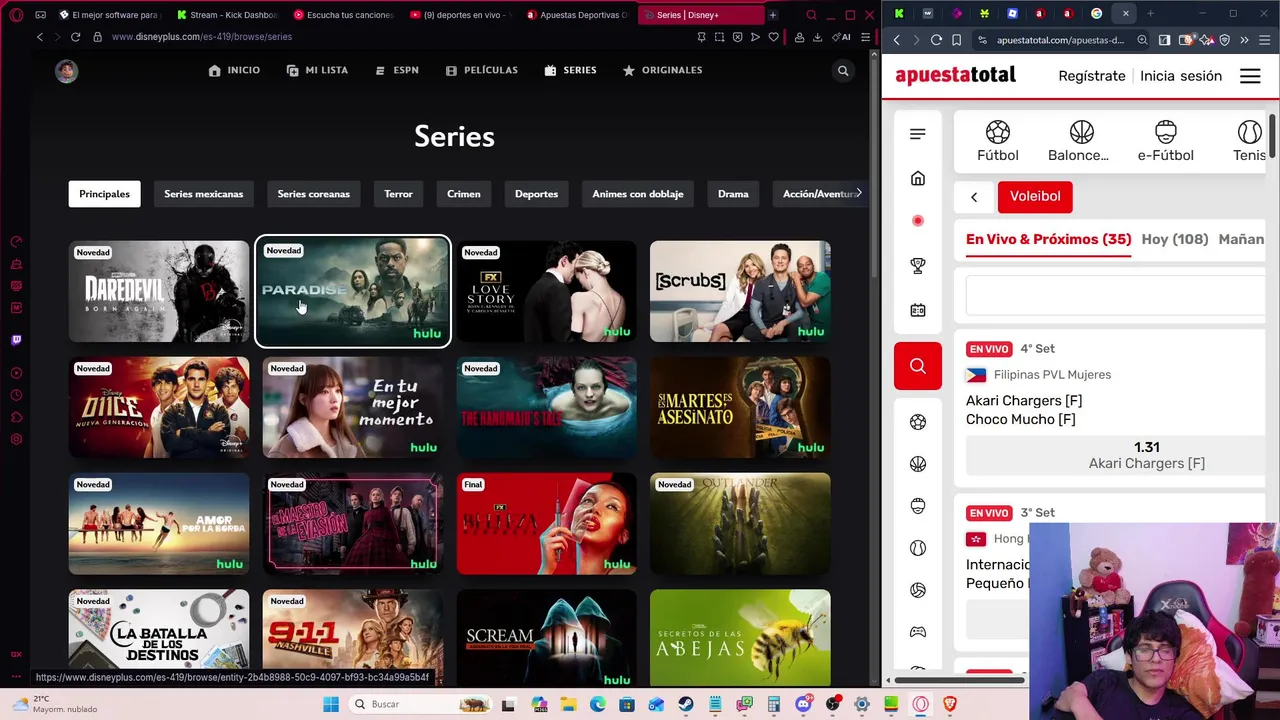Select the Hoy (108) tab
The height and width of the screenshot is (720, 1280).
[1175, 239]
